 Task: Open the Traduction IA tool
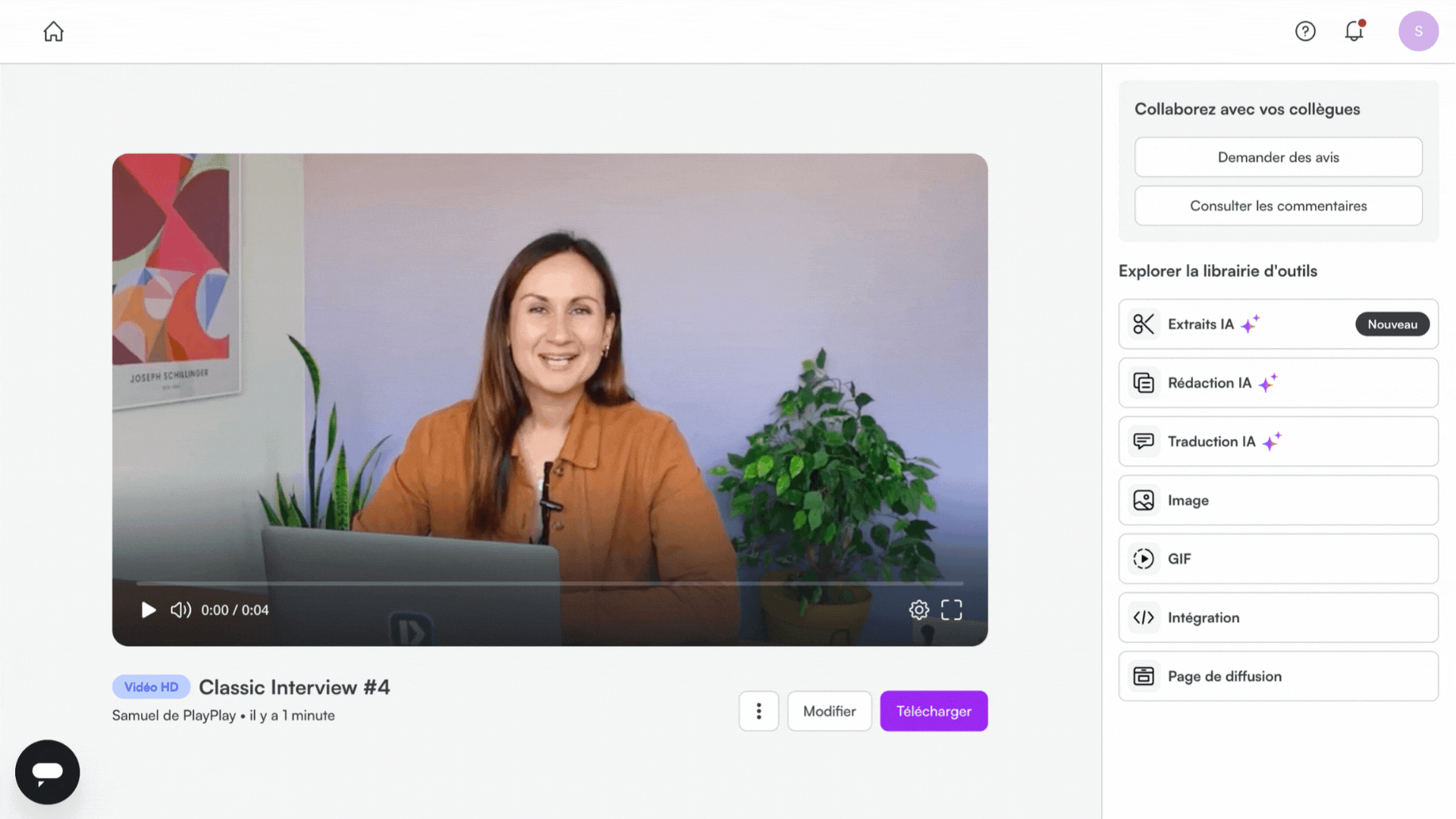pyautogui.click(x=1278, y=441)
